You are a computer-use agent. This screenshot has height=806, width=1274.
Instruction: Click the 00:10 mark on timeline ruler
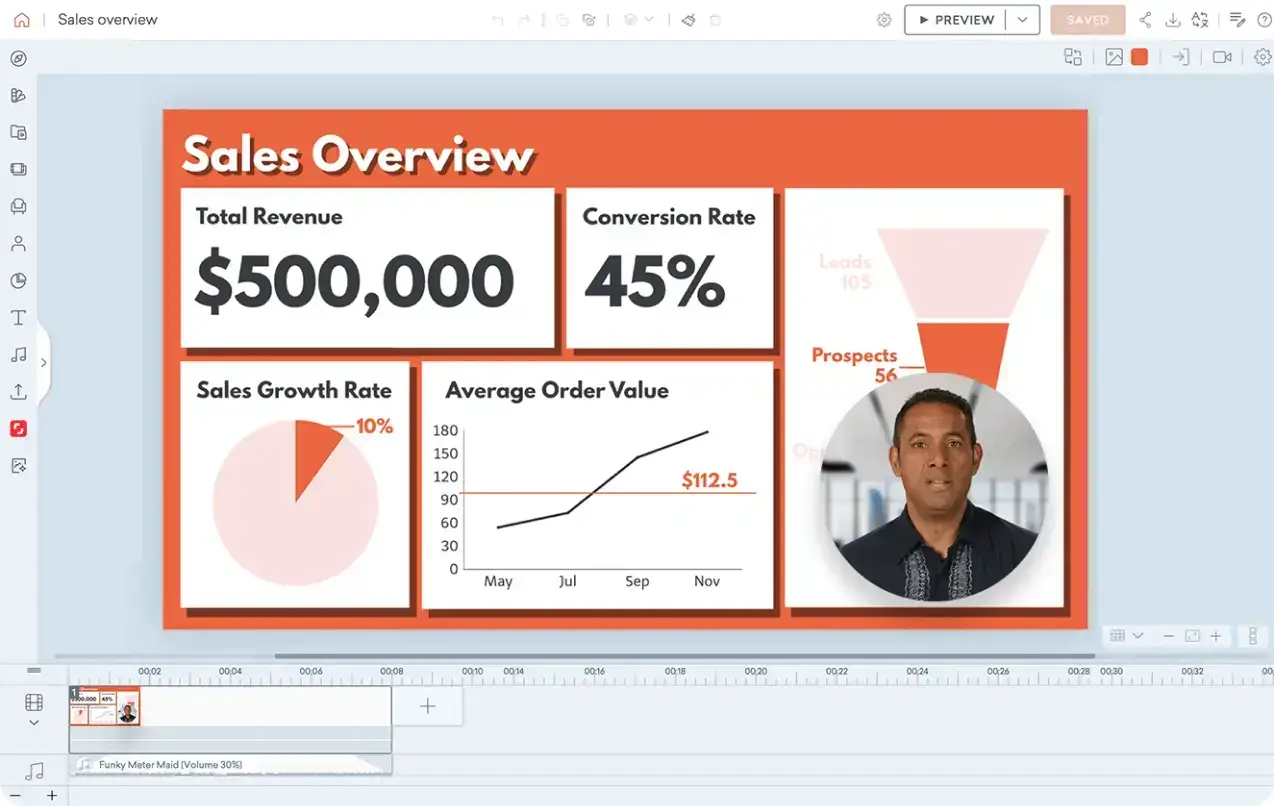tap(472, 671)
